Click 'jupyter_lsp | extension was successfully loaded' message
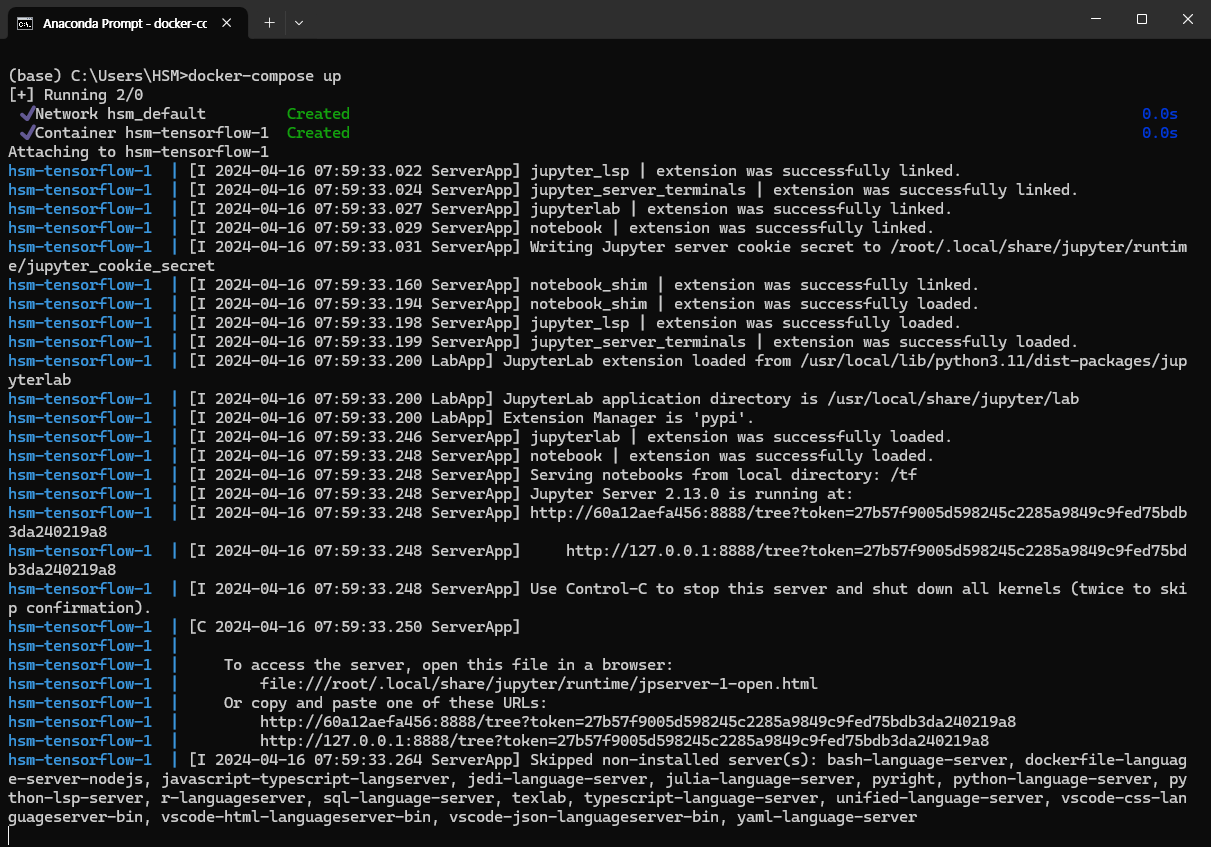Image resolution: width=1211 pixels, height=847 pixels. click(x=745, y=323)
